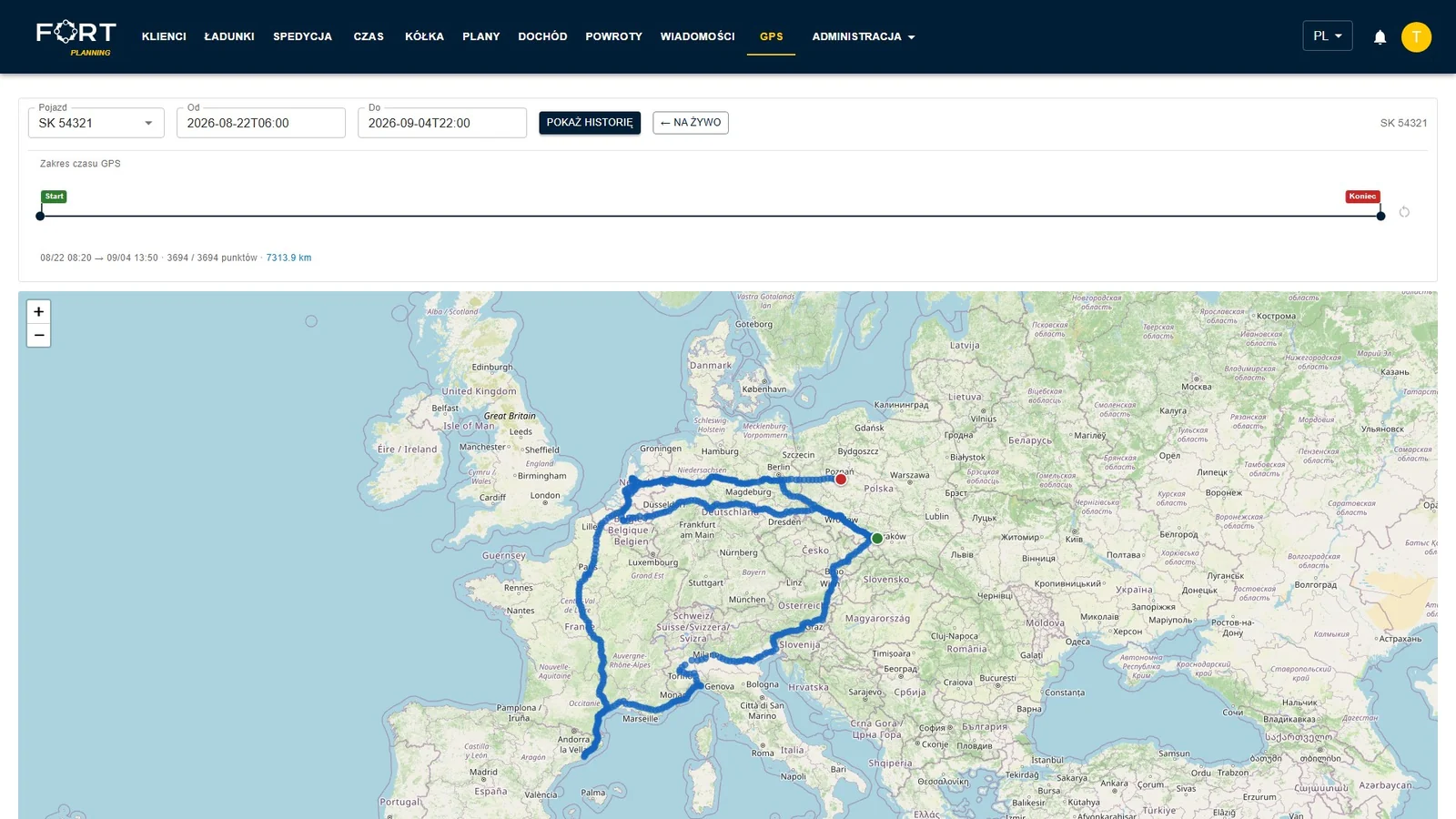This screenshot has height=819, width=1456.
Task: Click the Koniec handle of time slider
Action: [x=1380, y=216]
